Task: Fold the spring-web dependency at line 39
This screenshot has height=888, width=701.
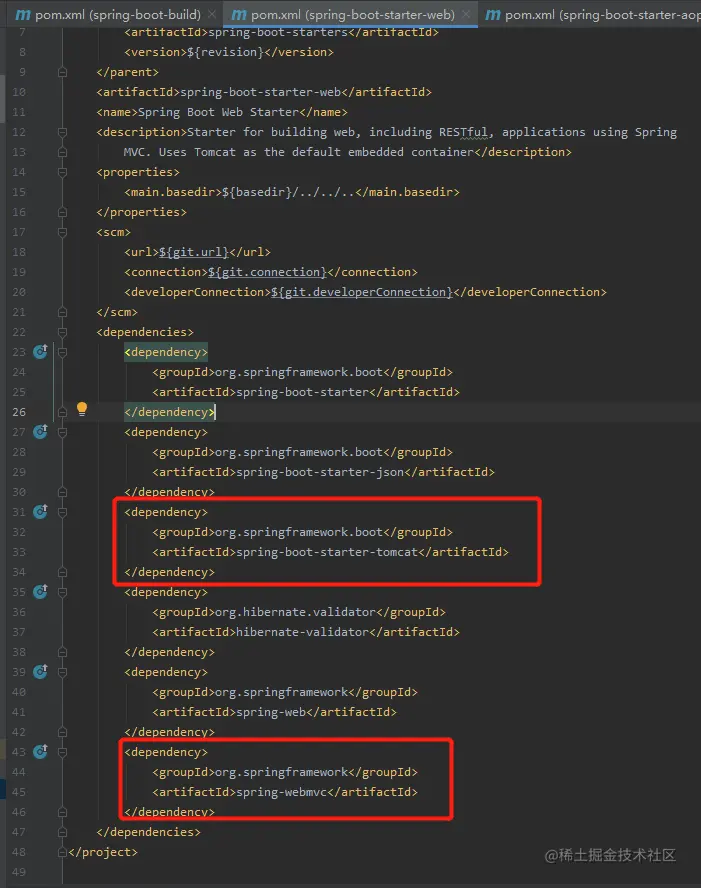Action: pyautogui.click(x=62, y=672)
